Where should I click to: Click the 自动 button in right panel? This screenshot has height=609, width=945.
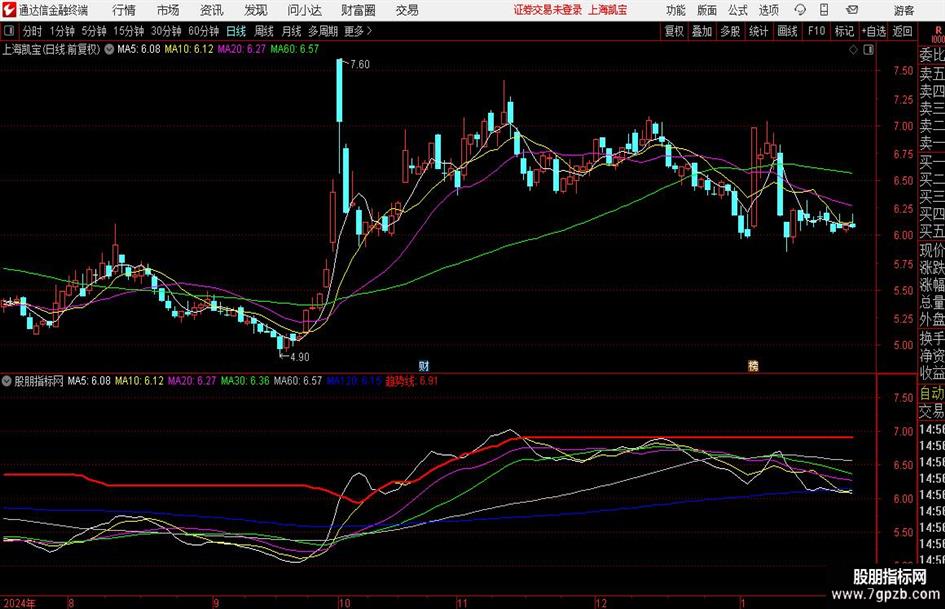[x=932, y=394]
